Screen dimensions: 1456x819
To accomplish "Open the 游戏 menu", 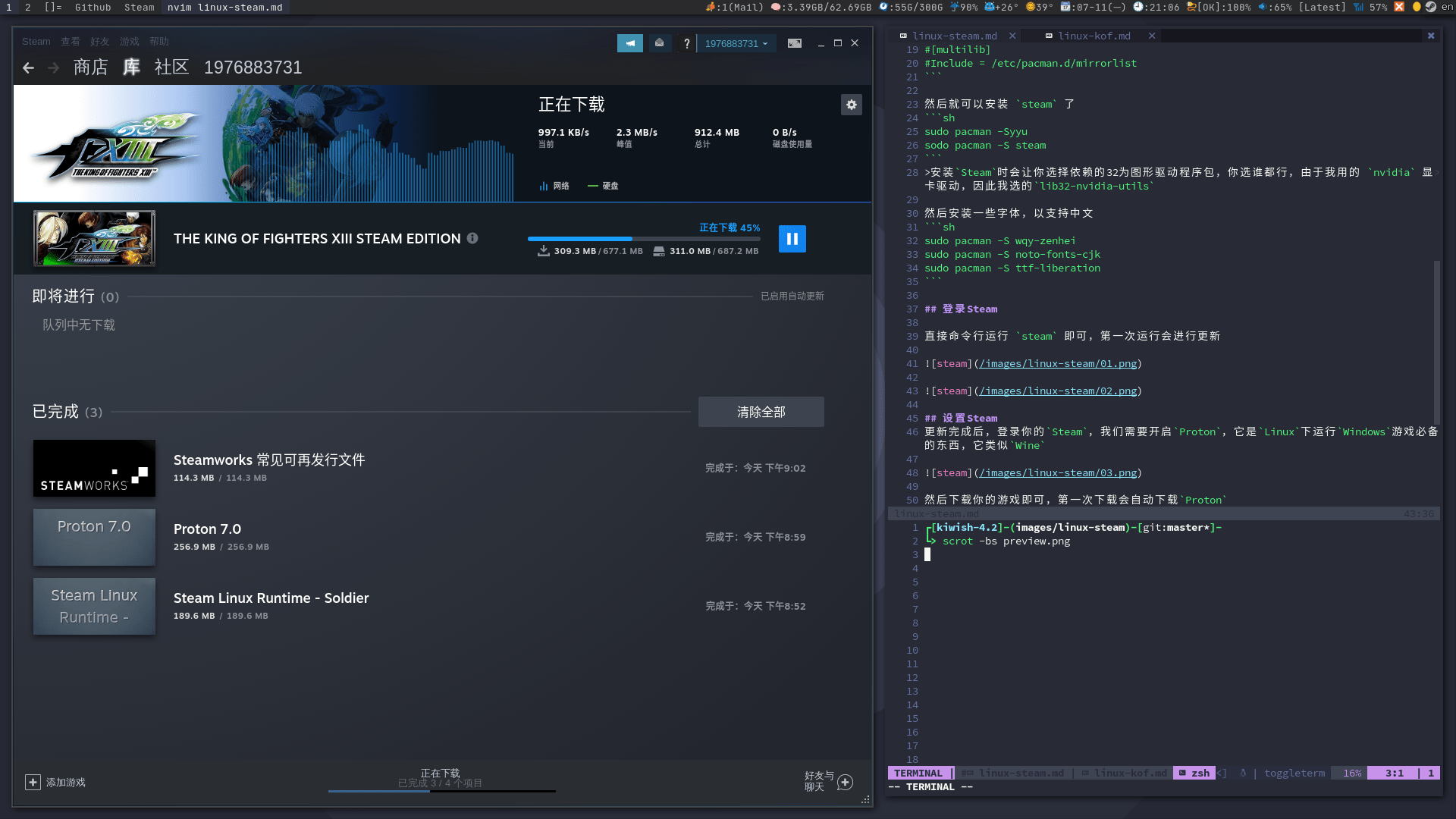I will (130, 42).
